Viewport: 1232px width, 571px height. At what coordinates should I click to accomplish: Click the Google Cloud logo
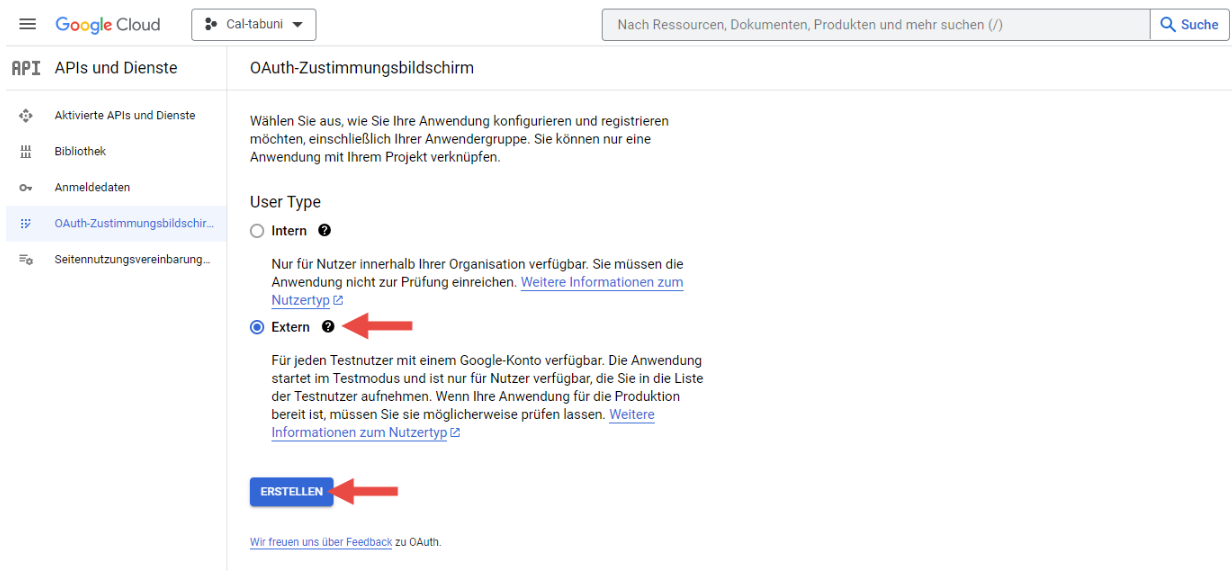tap(108, 25)
